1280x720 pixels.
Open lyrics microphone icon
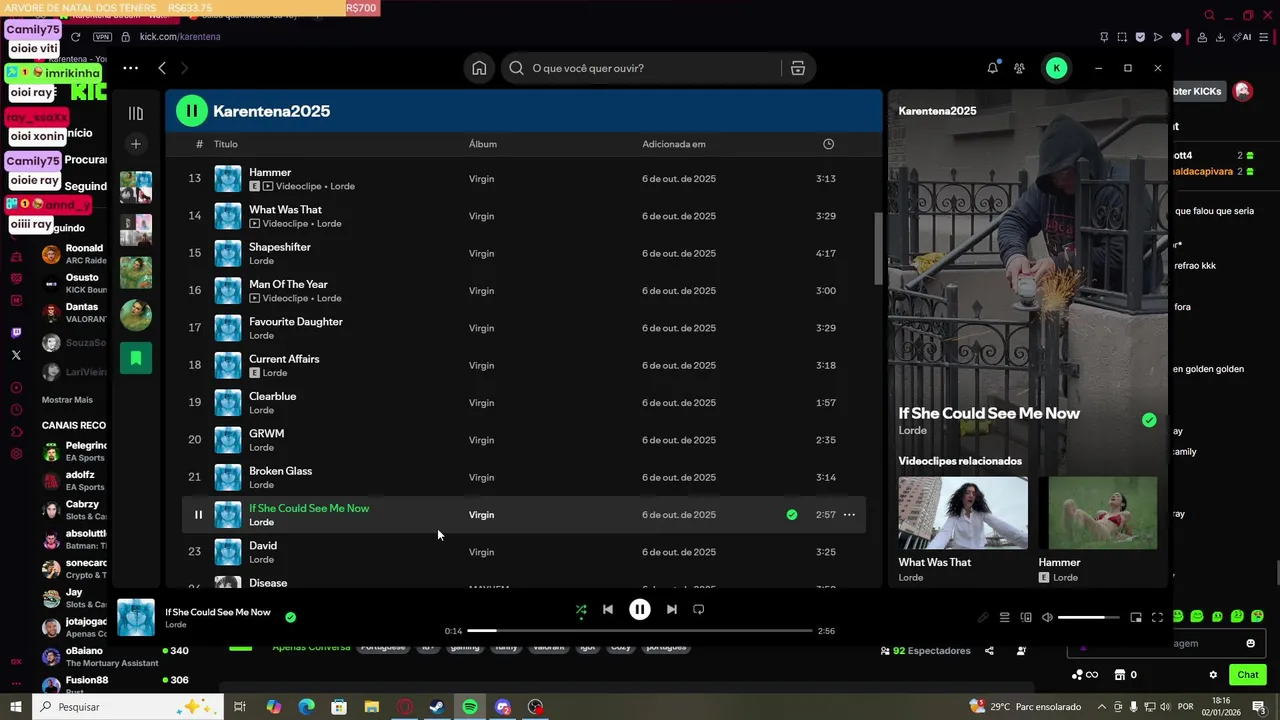click(x=983, y=618)
